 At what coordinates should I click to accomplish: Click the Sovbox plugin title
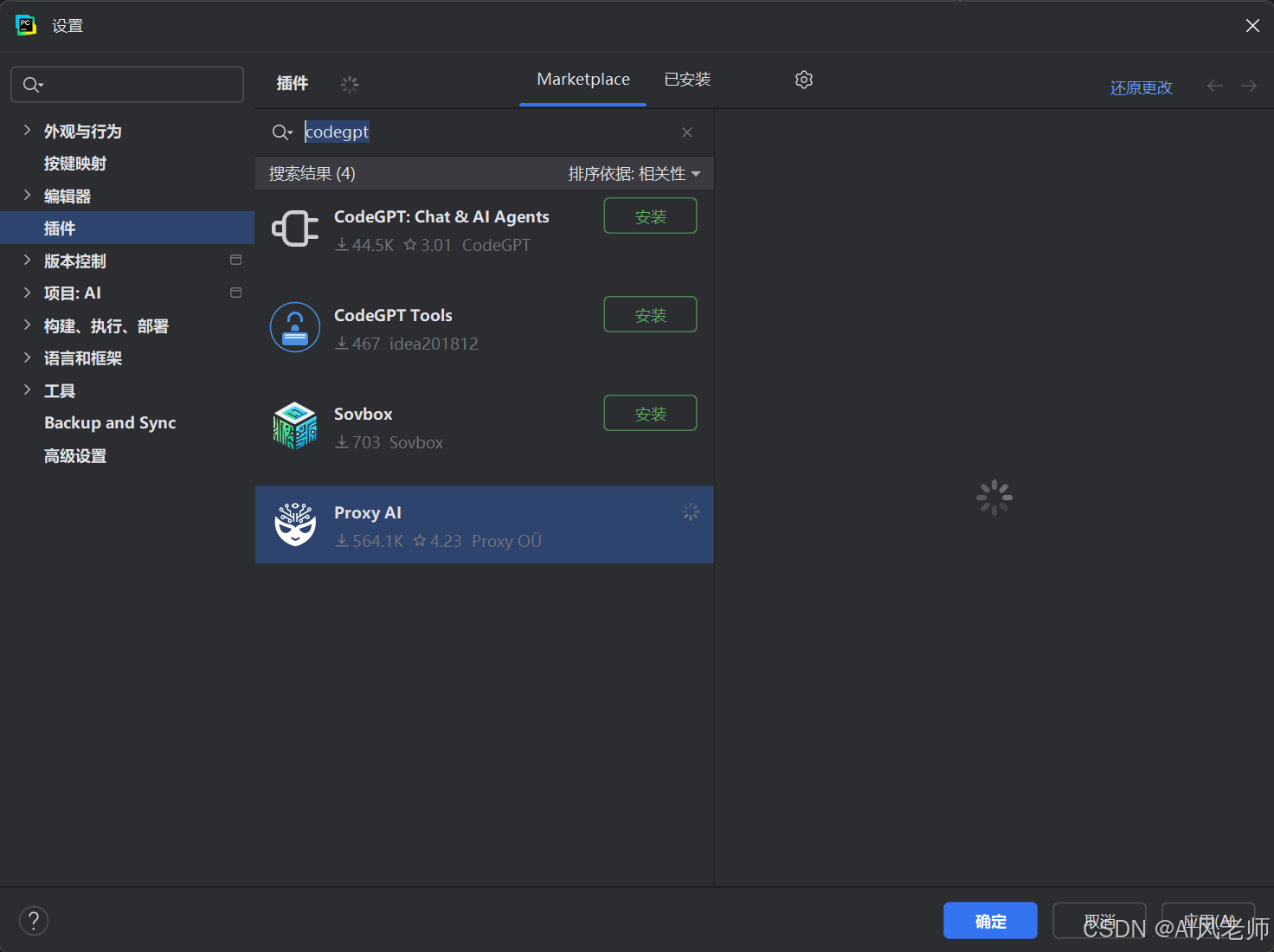[364, 415]
